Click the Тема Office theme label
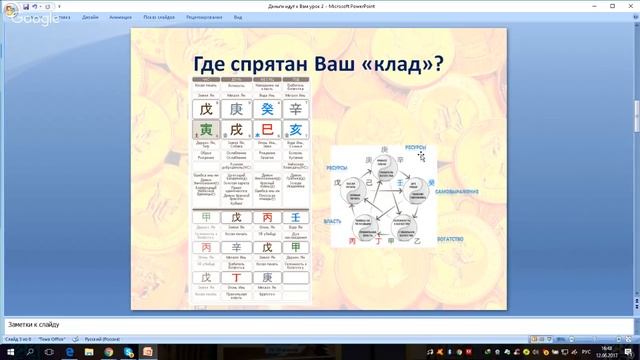640x360 pixels. click(x=52, y=339)
